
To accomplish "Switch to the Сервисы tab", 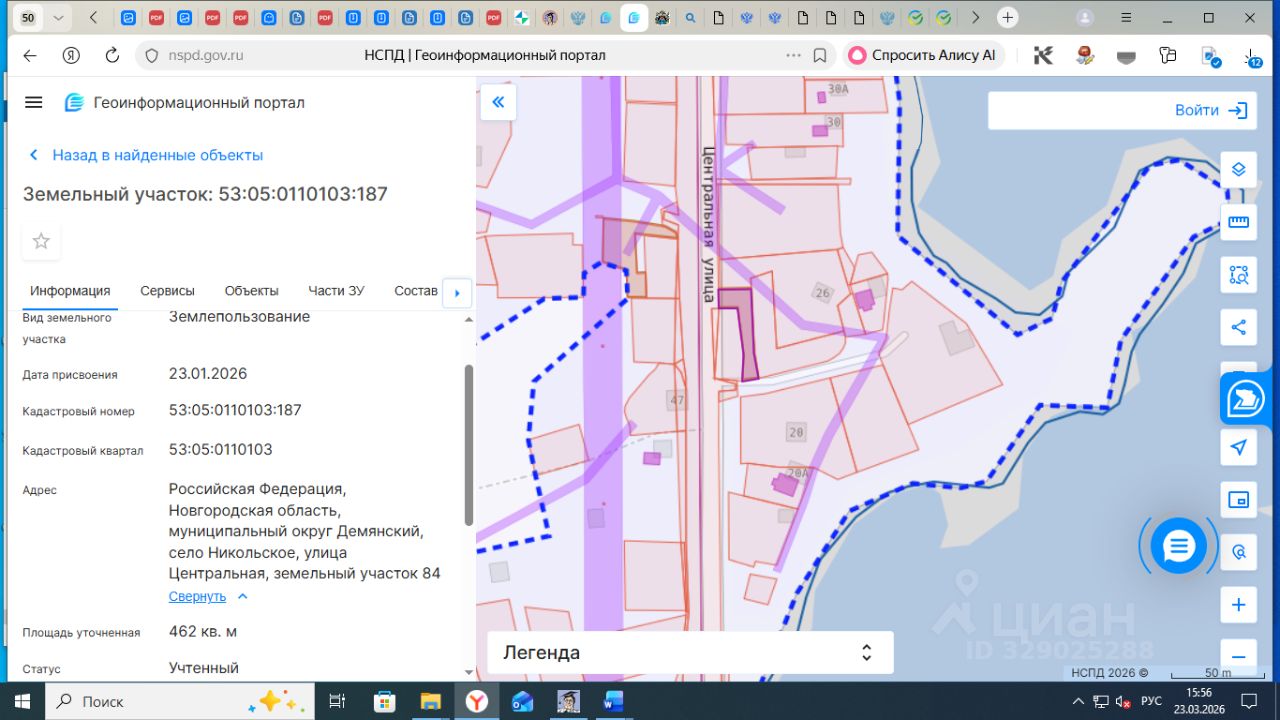I will click(167, 291).
